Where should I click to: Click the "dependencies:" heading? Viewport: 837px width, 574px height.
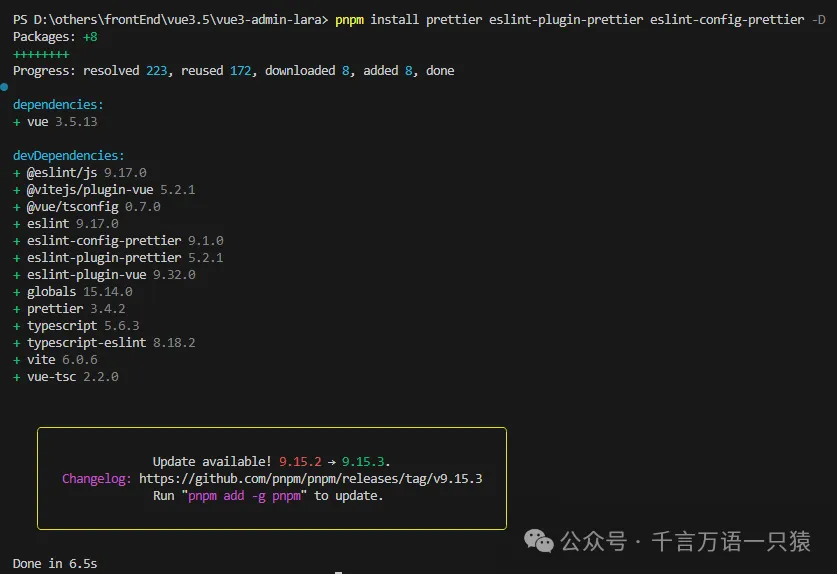click(x=58, y=104)
